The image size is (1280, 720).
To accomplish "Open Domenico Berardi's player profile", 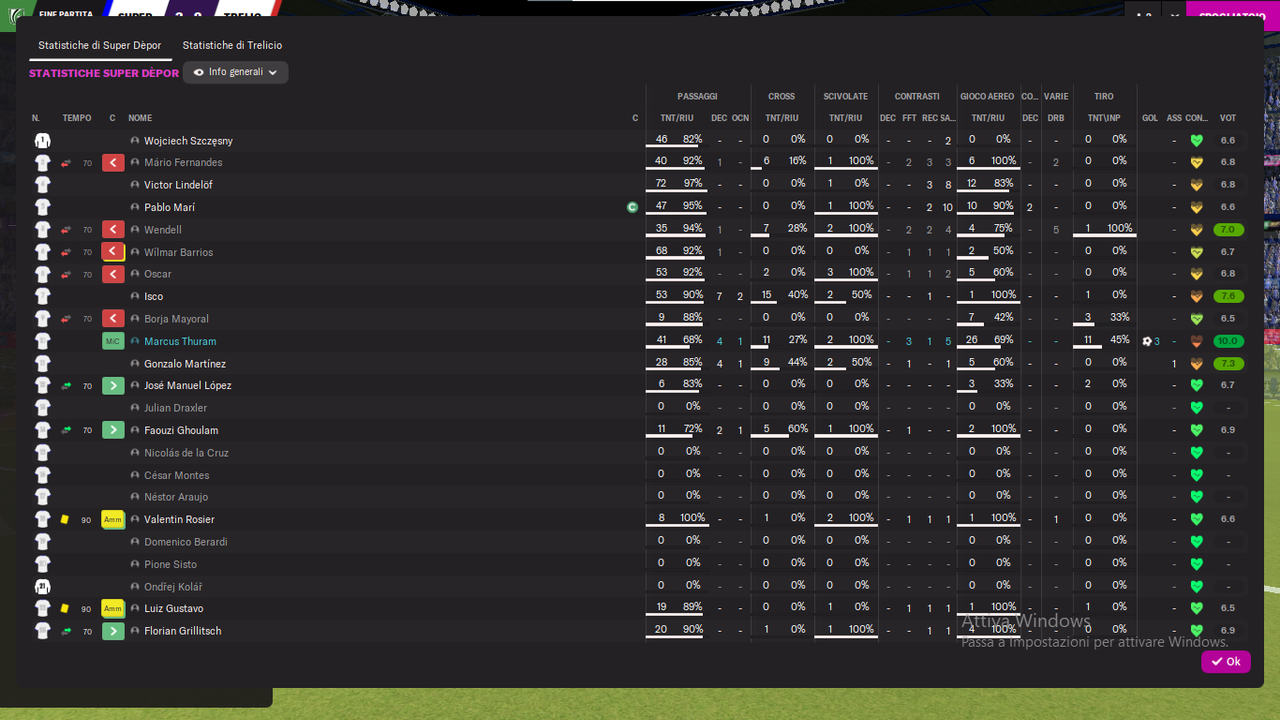I will [186, 542].
